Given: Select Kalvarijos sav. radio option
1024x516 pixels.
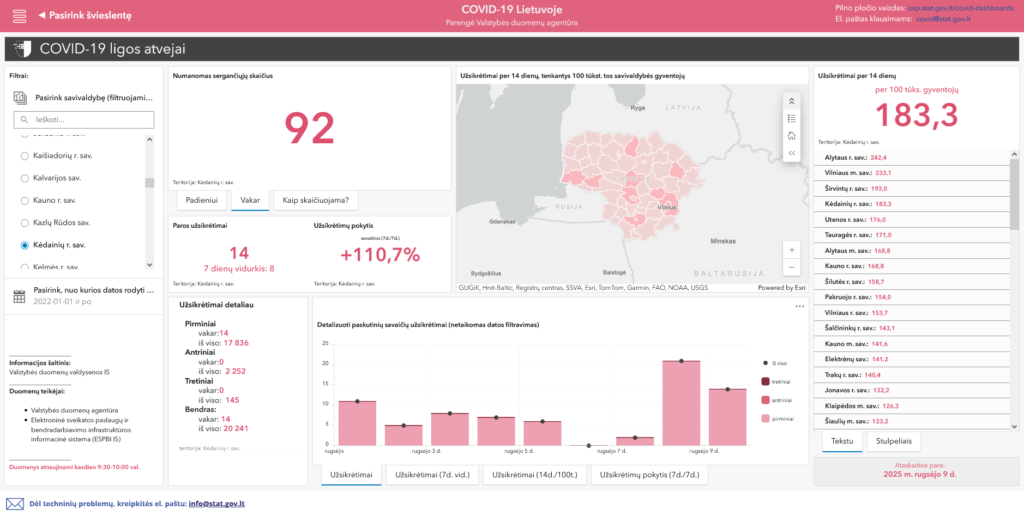Looking at the screenshot, I should coord(25,178).
